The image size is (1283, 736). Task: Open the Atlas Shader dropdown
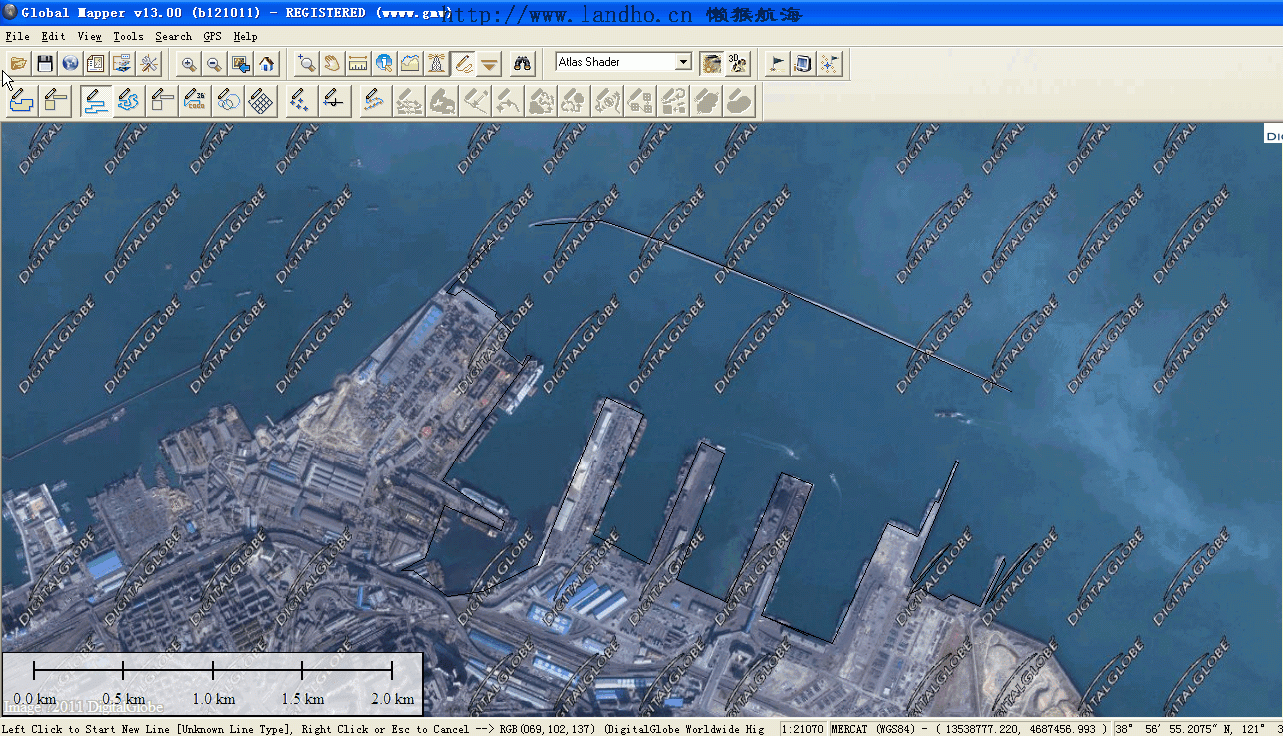[683, 62]
